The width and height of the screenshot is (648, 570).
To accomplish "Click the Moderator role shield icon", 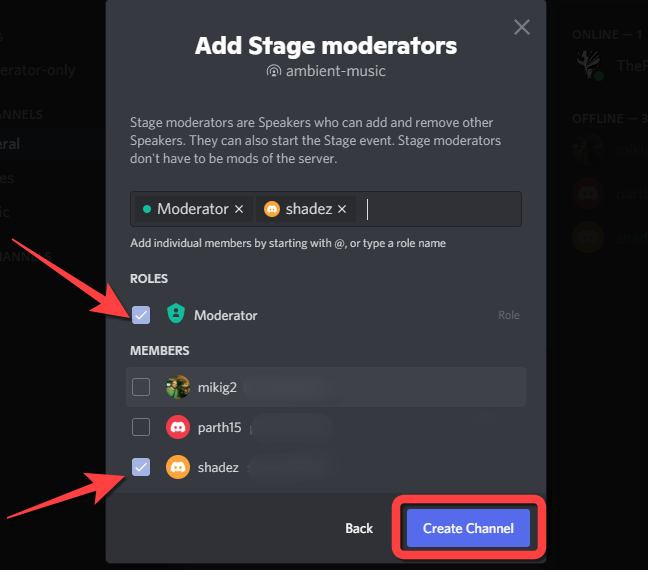I will pyautogui.click(x=176, y=315).
